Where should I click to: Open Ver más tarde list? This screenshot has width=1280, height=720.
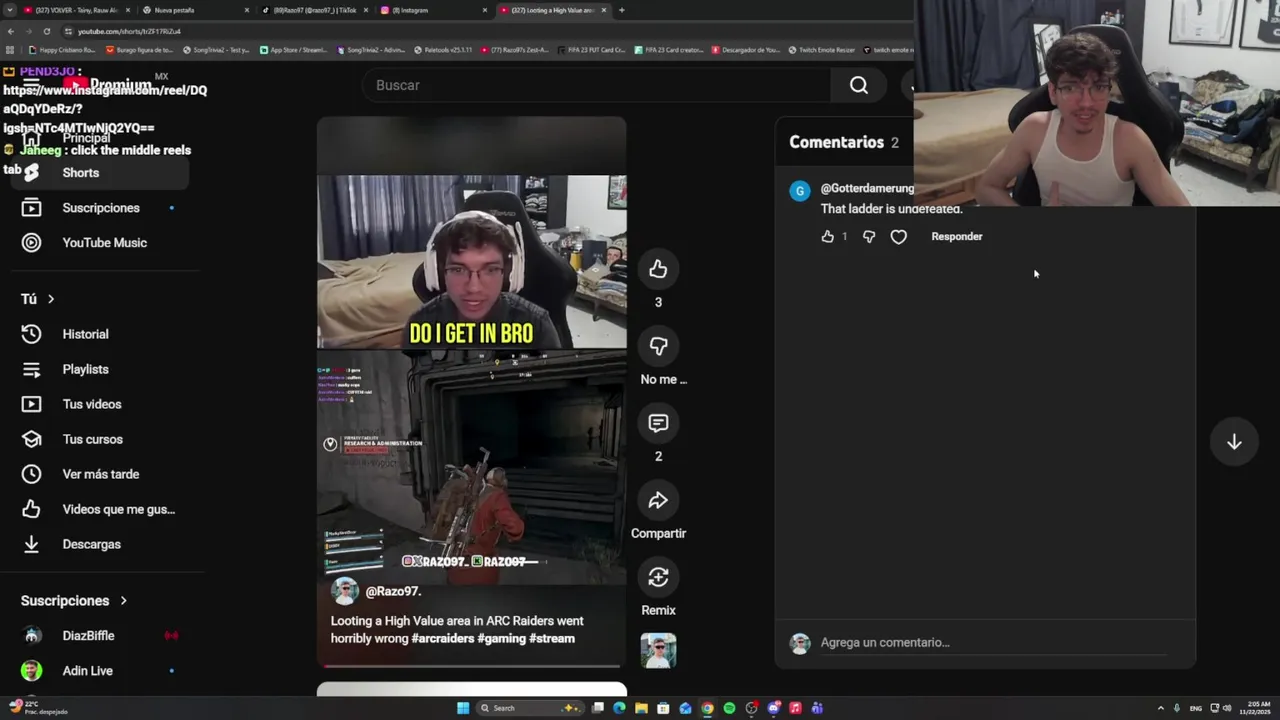click(x=100, y=474)
